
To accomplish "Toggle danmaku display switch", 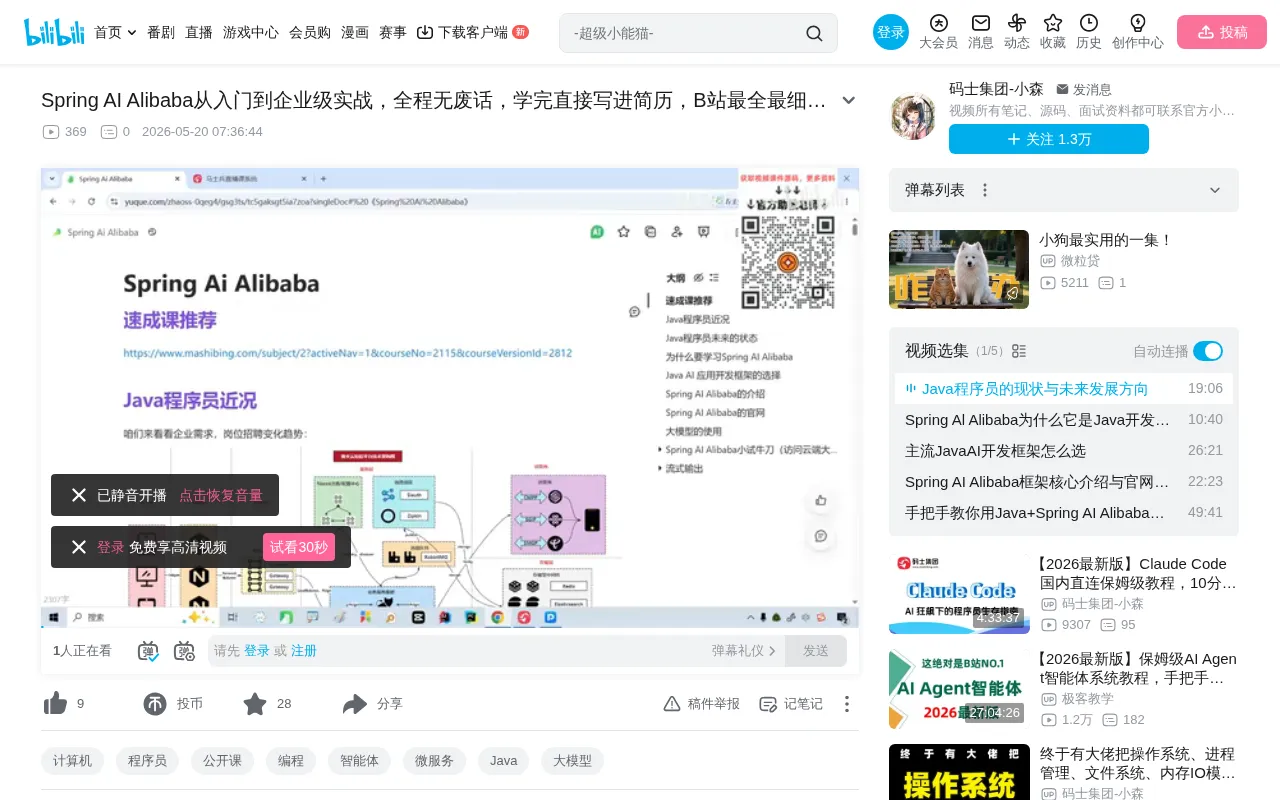I will 148,651.
